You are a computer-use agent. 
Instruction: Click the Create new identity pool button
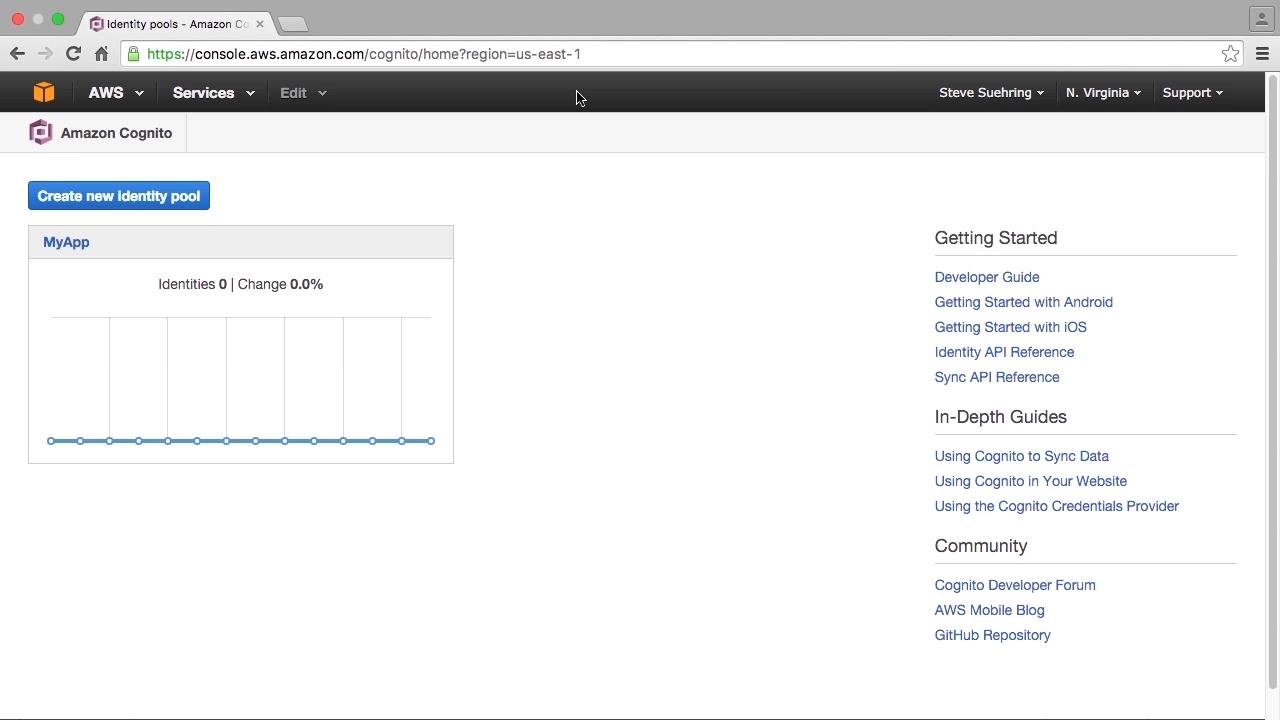[x=119, y=196]
